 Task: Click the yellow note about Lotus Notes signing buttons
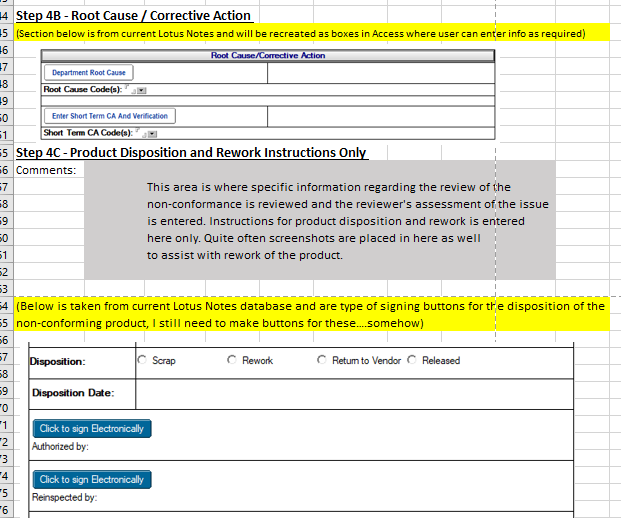tap(311, 314)
